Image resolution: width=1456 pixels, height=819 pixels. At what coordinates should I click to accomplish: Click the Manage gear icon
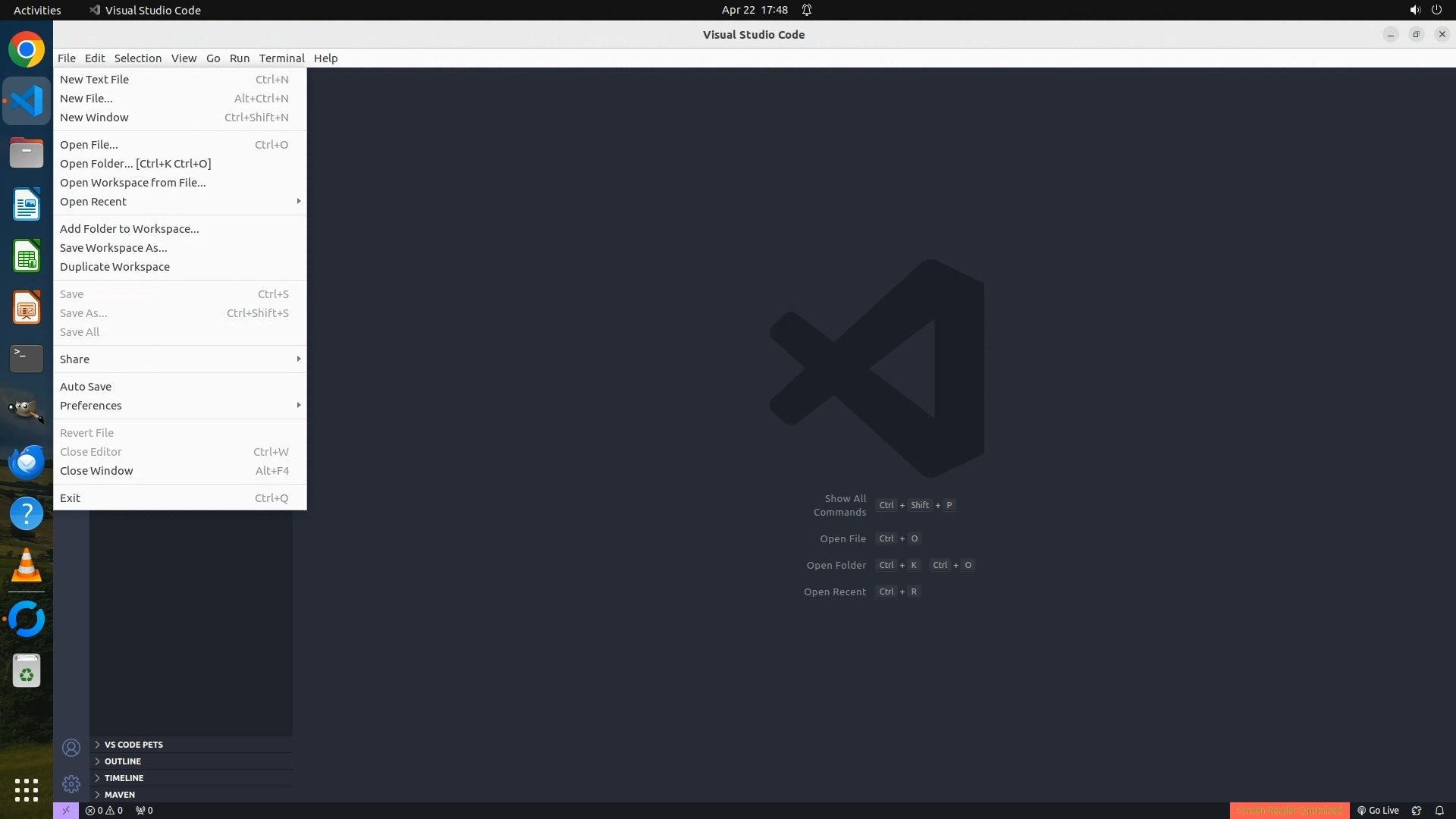tap(71, 783)
